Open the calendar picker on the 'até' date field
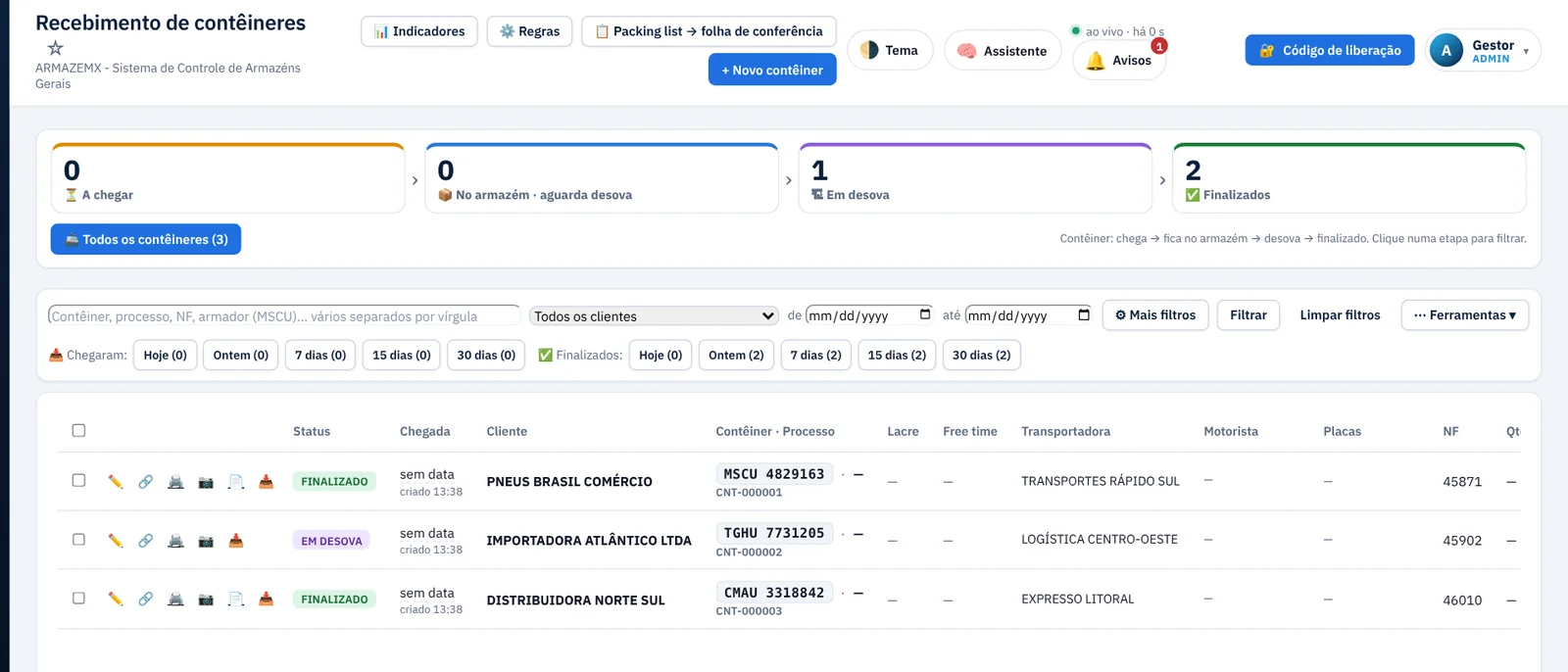 1084,314
